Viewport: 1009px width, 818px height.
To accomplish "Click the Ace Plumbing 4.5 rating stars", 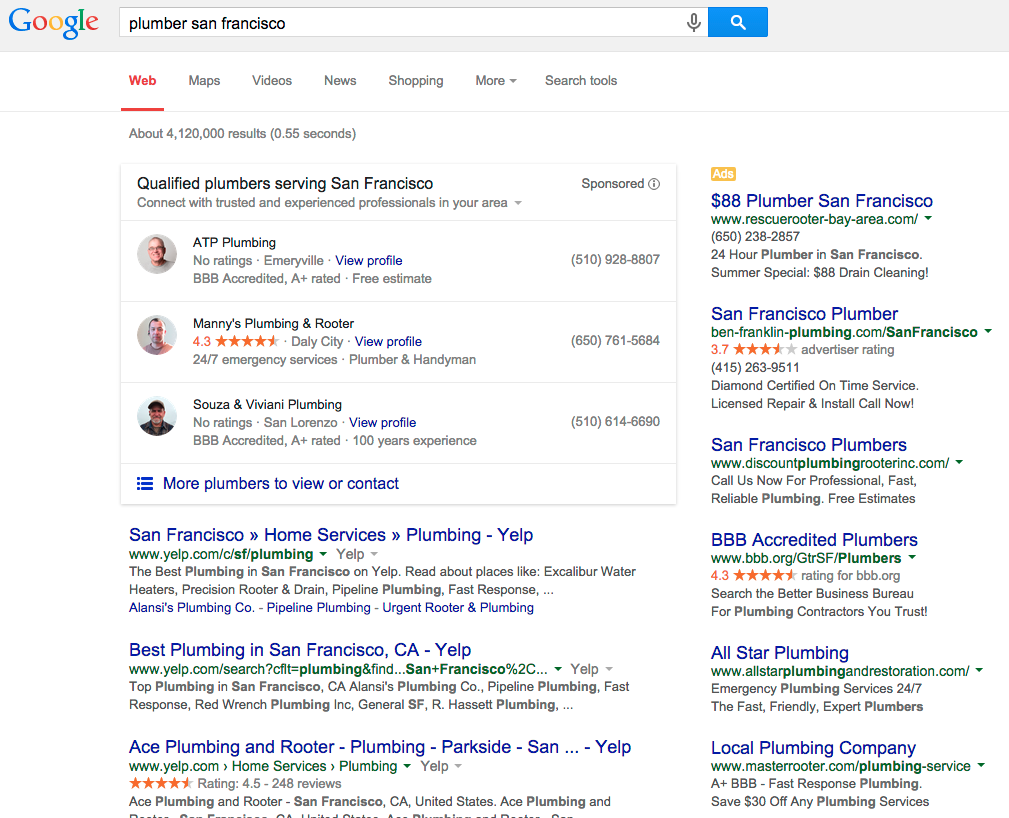I will click(161, 783).
